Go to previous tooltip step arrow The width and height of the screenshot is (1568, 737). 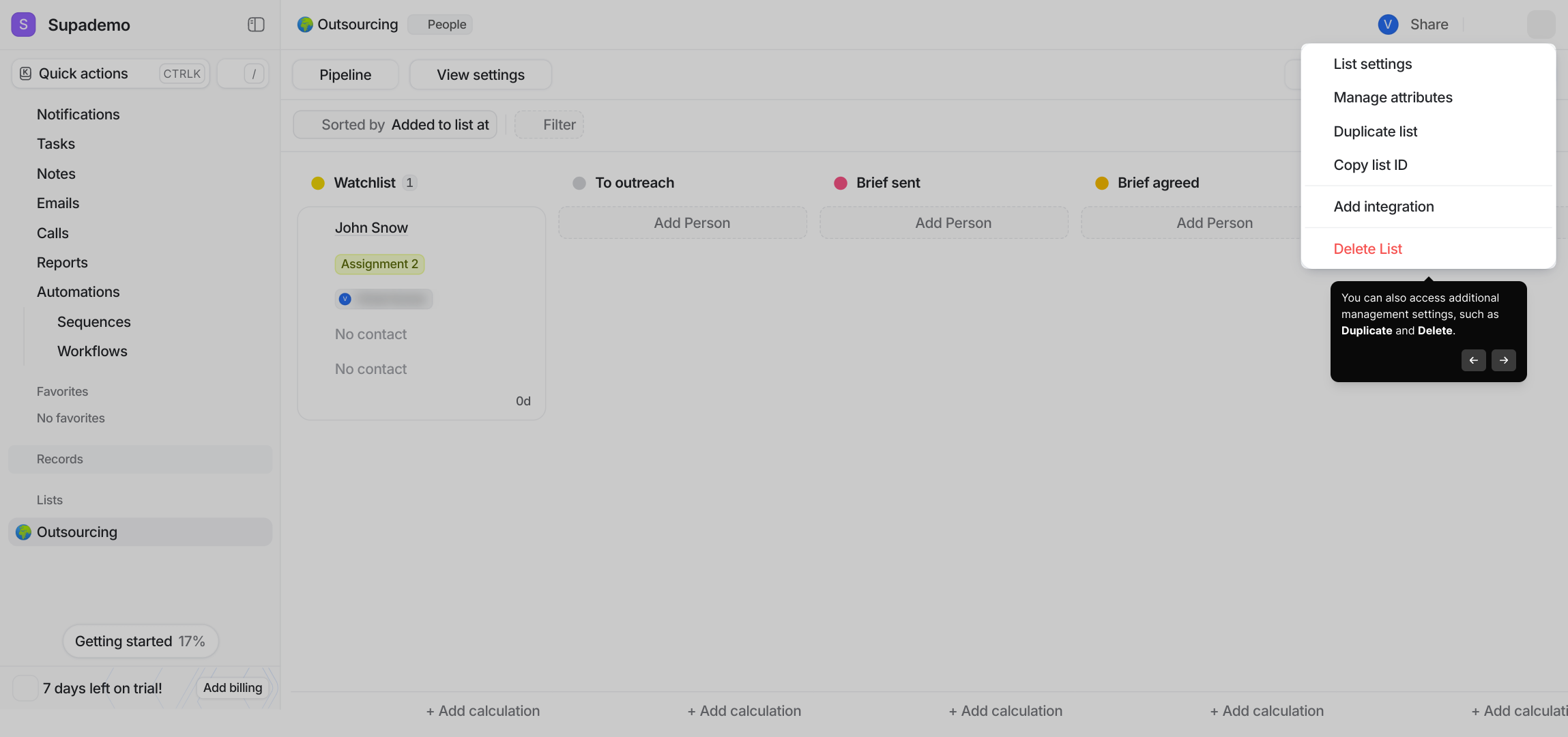click(x=1473, y=360)
